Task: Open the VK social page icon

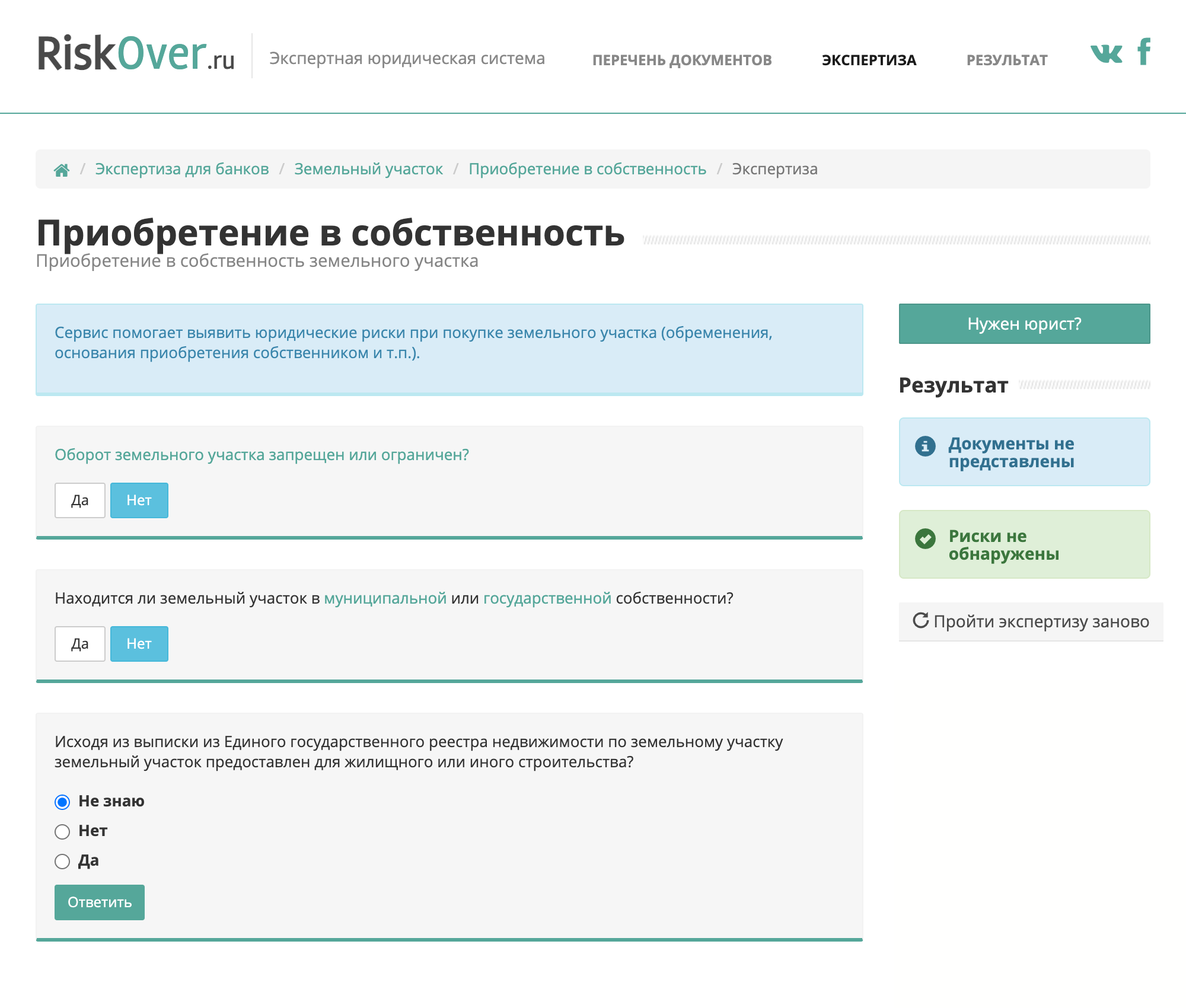Action: coord(1106,53)
